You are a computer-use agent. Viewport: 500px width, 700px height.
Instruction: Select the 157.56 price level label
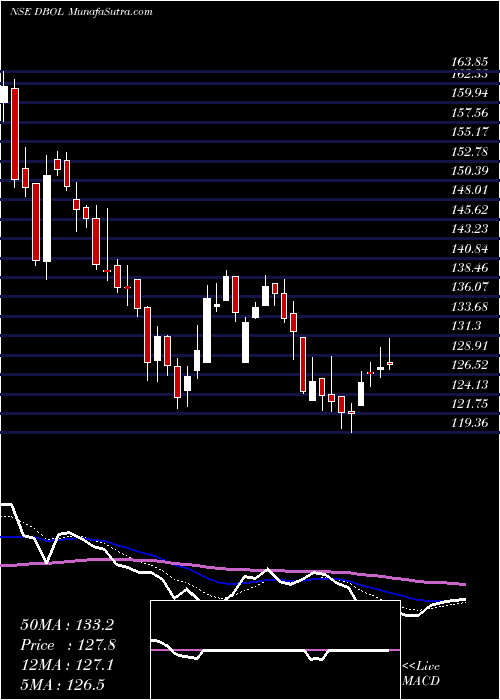470,113
